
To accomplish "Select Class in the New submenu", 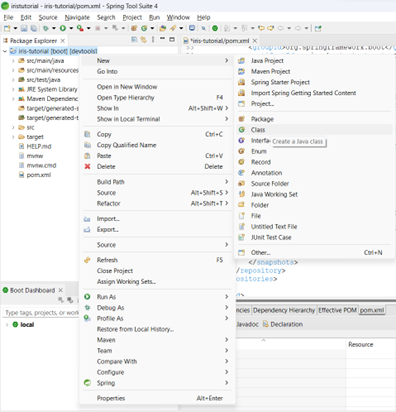I will coord(314,130).
